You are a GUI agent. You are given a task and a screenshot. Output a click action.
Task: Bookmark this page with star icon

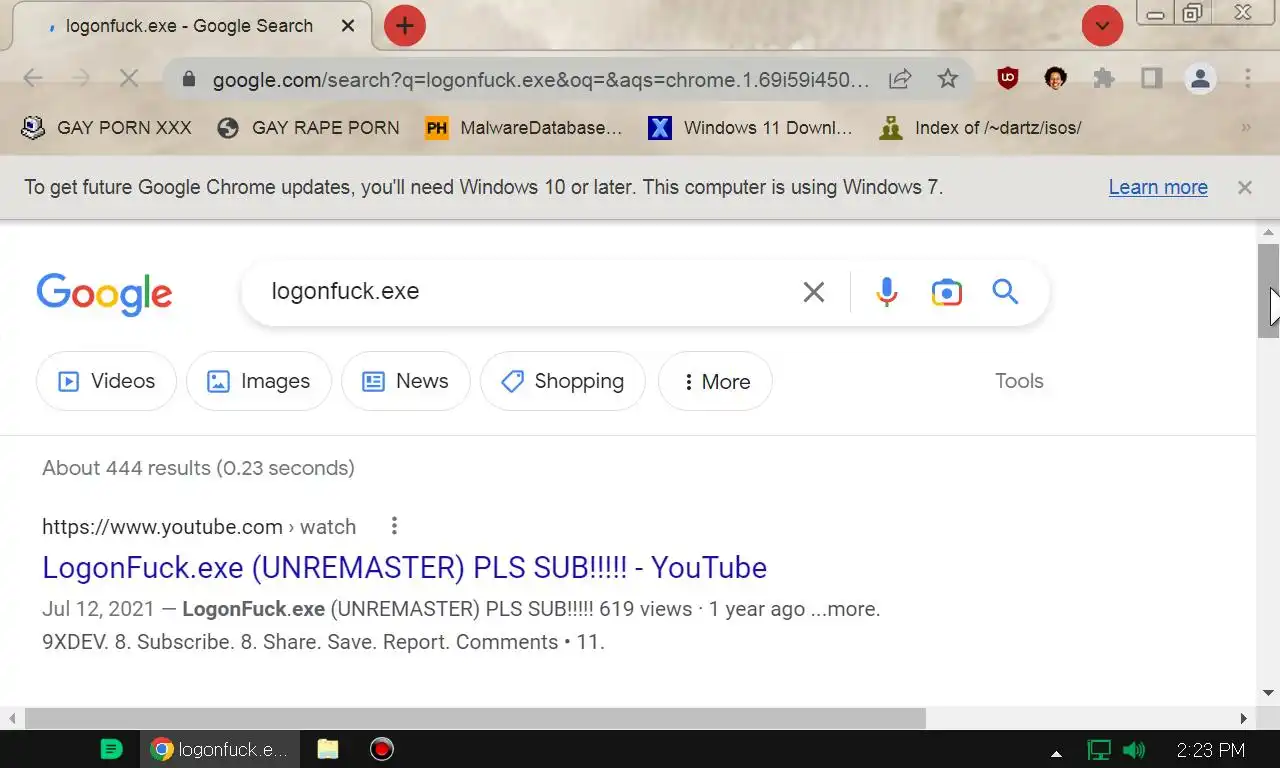(947, 79)
